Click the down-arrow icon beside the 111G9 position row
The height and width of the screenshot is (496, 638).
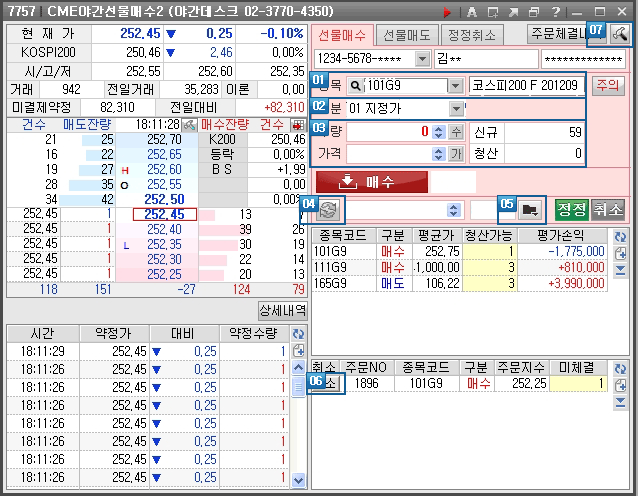tap(620, 270)
